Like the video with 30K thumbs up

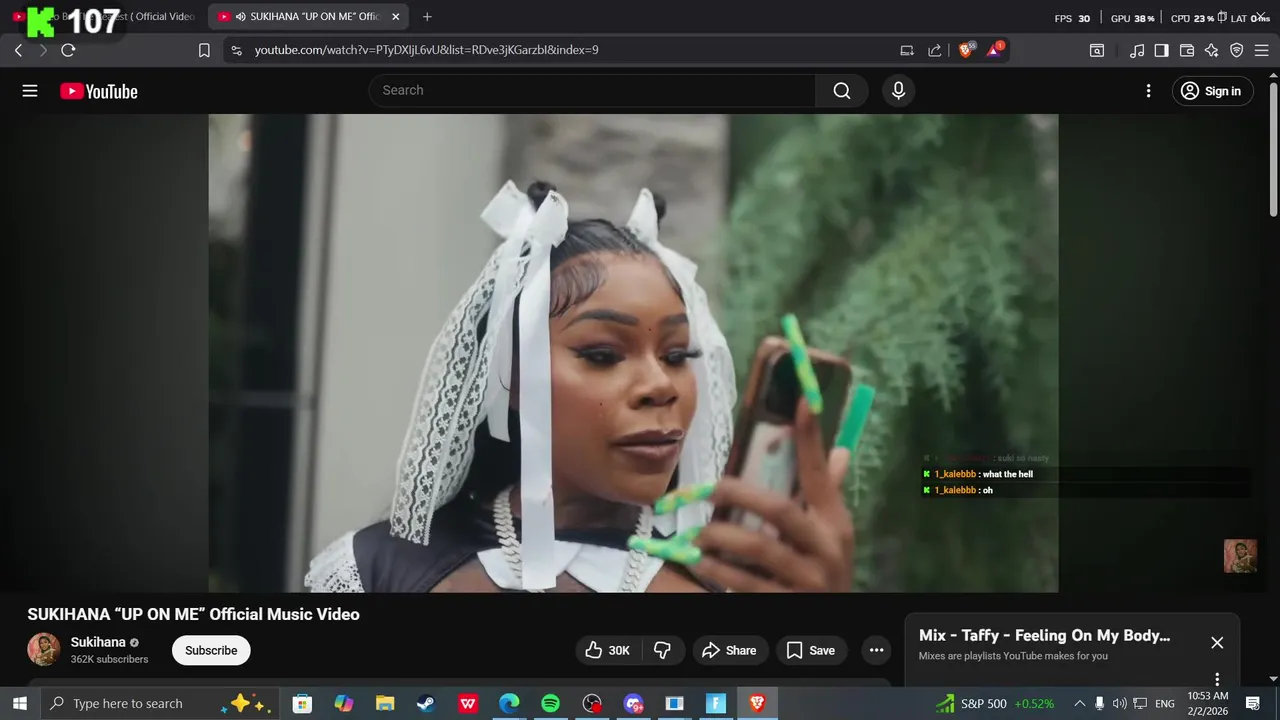click(x=607, y=650)
